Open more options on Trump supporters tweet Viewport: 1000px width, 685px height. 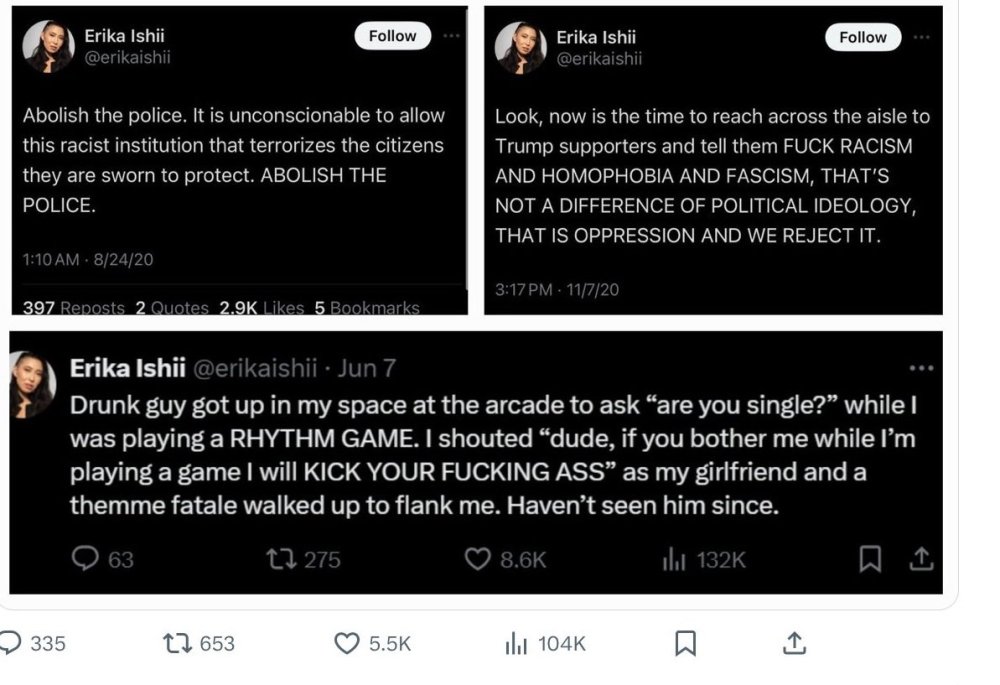coord(921,36)
